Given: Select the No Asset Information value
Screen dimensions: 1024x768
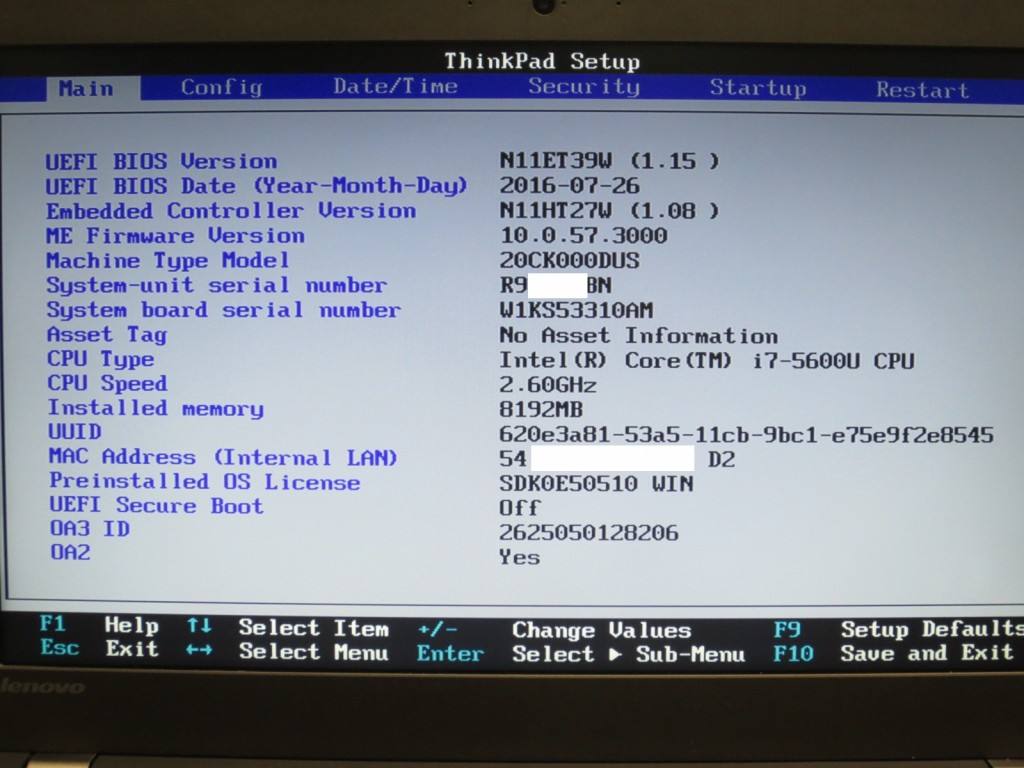Looking at the screenshot, I should pos(639,336).
